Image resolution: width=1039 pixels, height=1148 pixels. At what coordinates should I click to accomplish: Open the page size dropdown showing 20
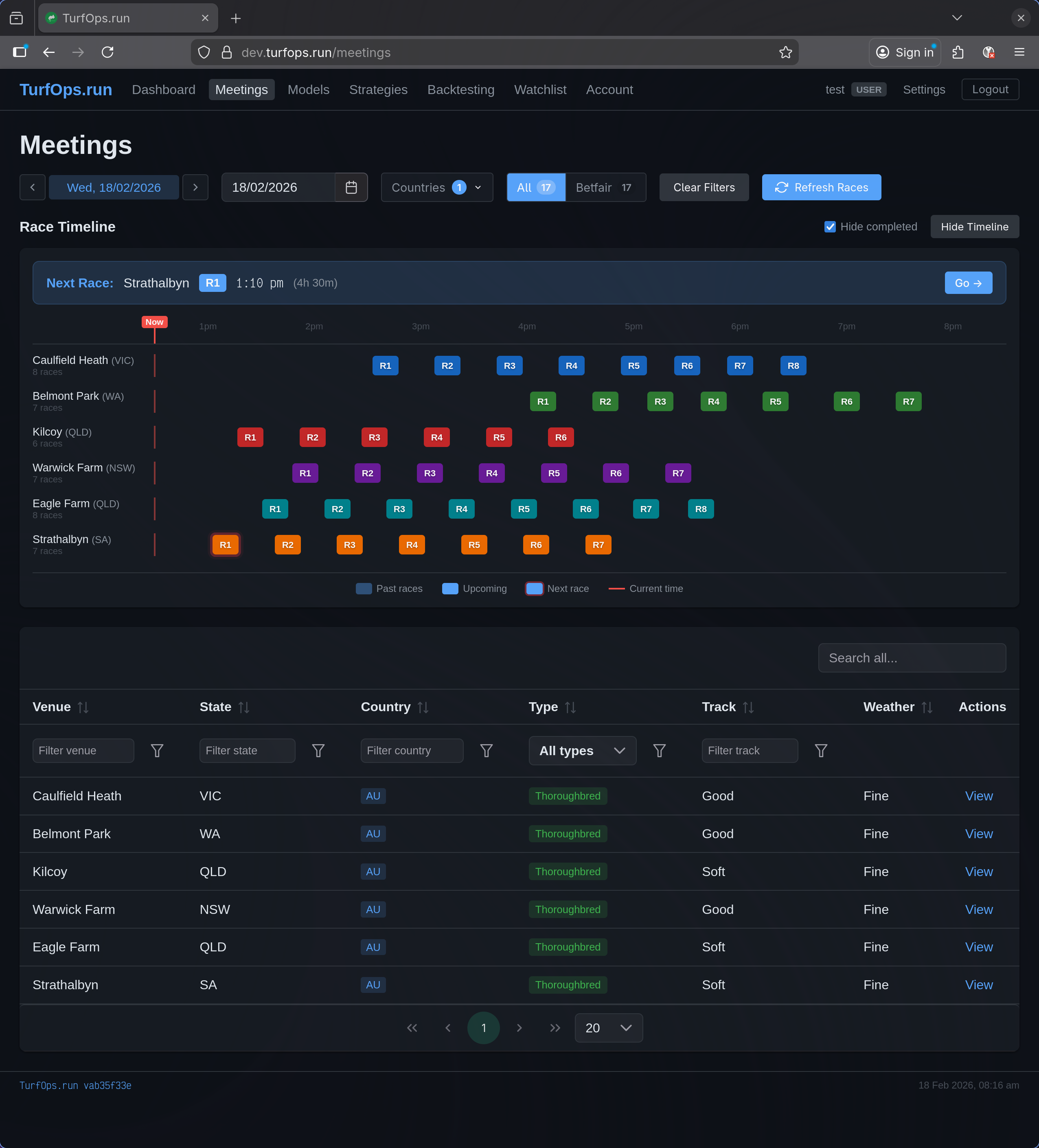point(608,1028)
